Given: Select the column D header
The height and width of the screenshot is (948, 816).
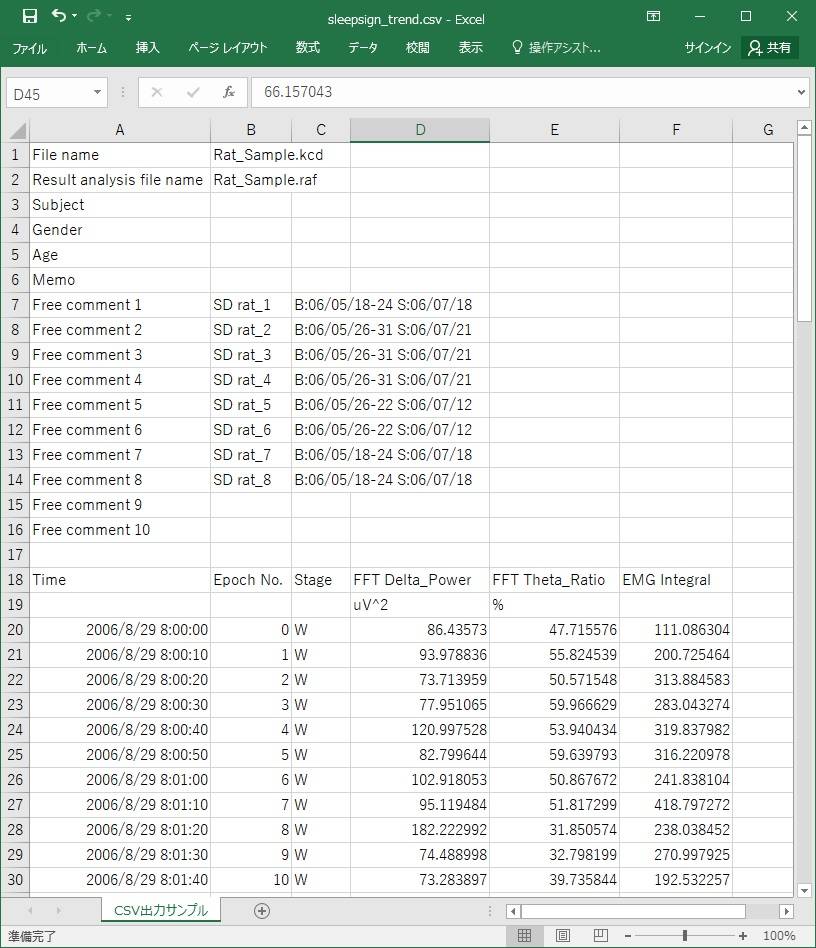Looking at the screenshot, I should tap(420, 130).
